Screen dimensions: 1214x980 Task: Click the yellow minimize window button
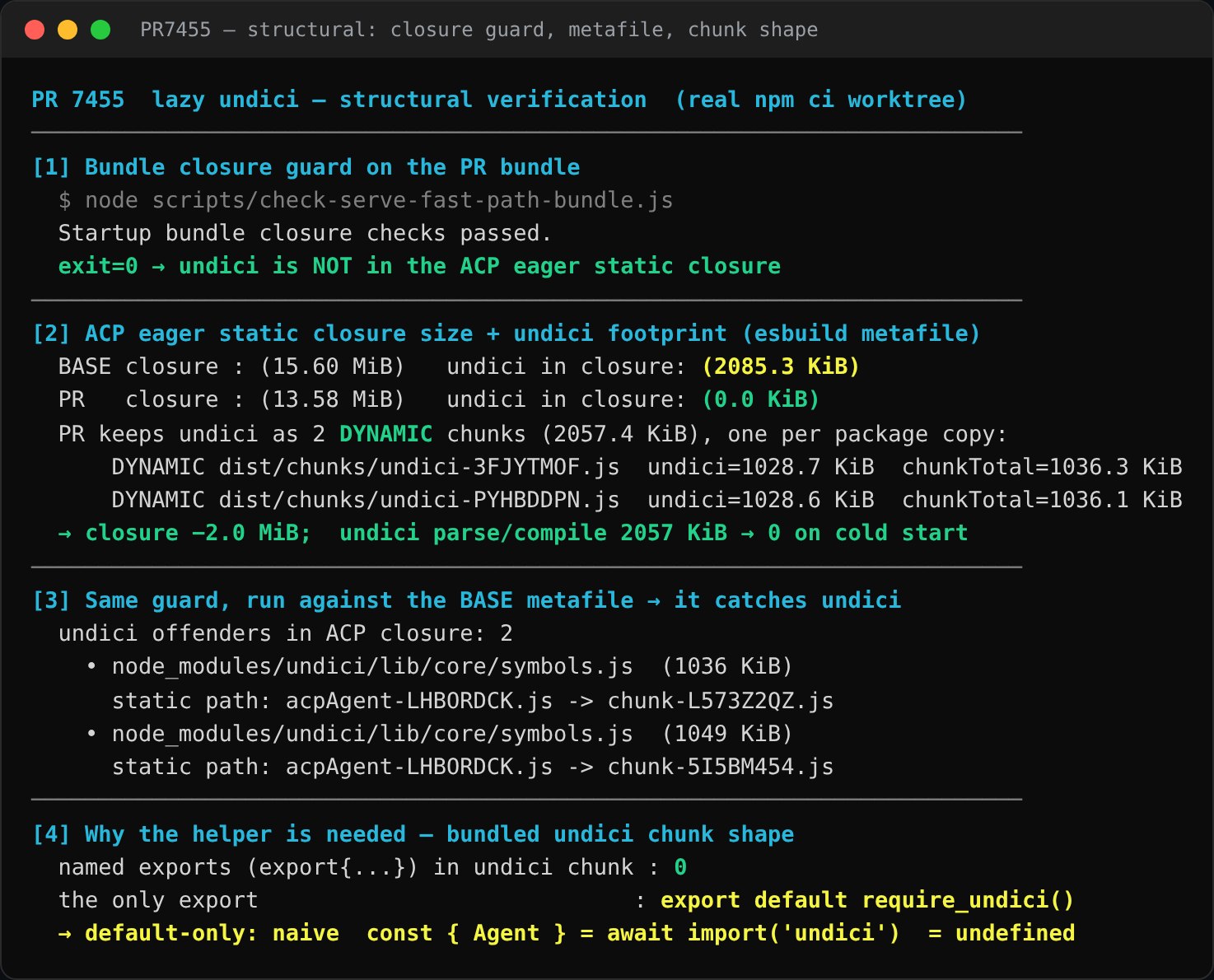point(68,30)
